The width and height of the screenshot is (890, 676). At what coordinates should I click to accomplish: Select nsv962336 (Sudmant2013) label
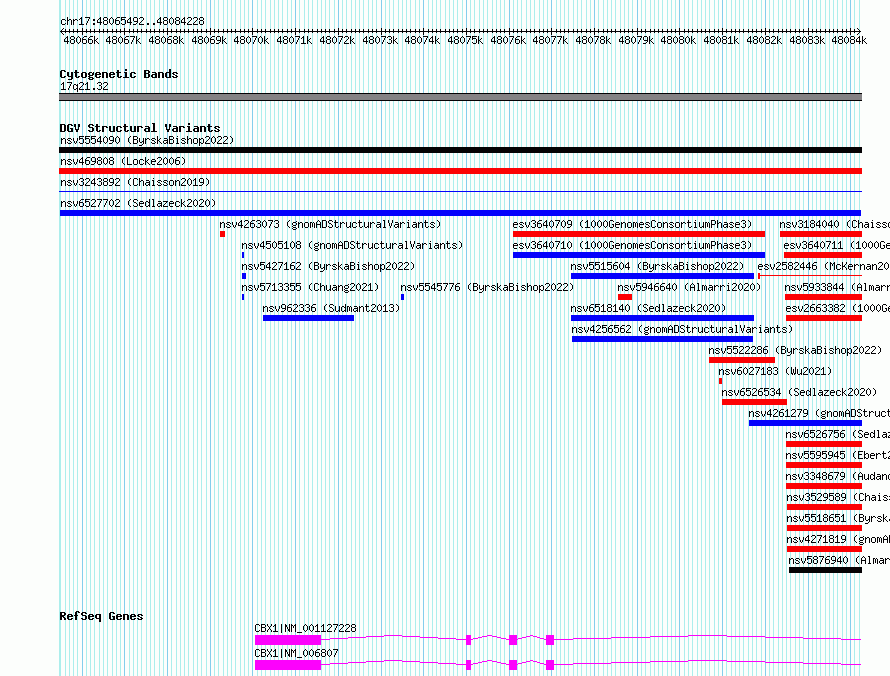331,308
